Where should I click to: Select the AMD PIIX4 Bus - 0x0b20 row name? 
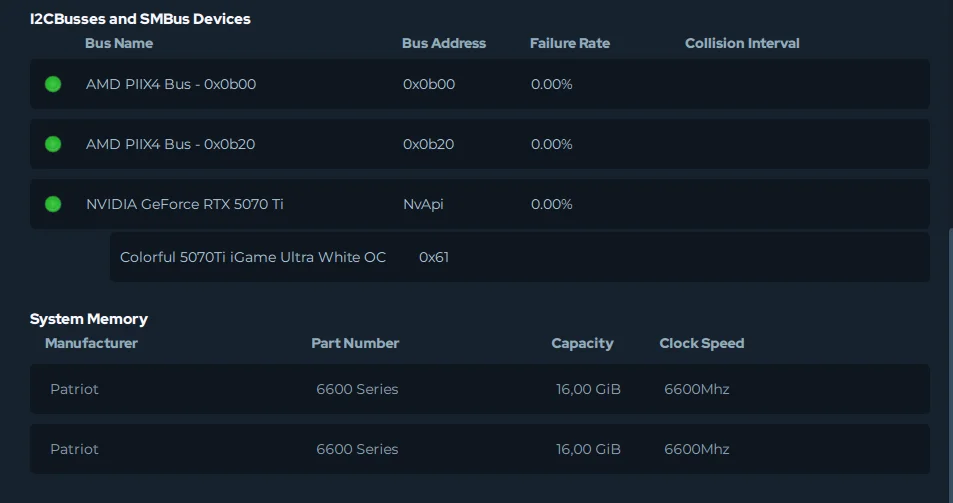(171, 144)
